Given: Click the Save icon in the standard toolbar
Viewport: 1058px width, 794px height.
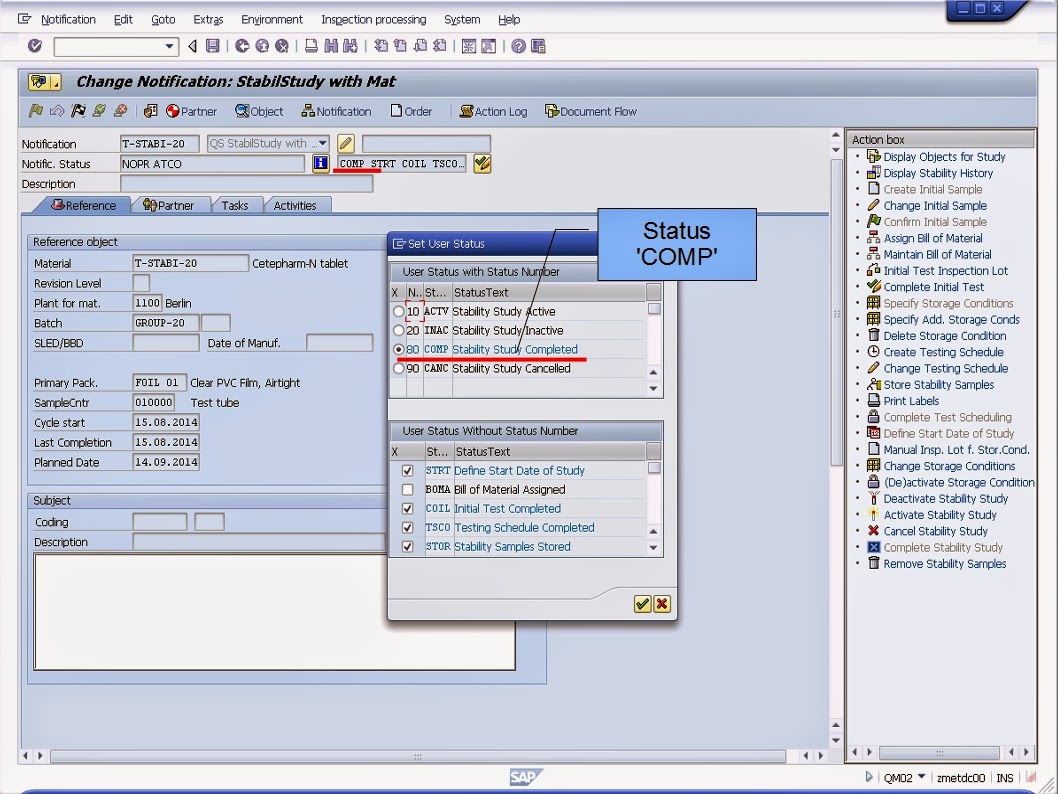Looking at the screenshot, I should coord(213,45).
